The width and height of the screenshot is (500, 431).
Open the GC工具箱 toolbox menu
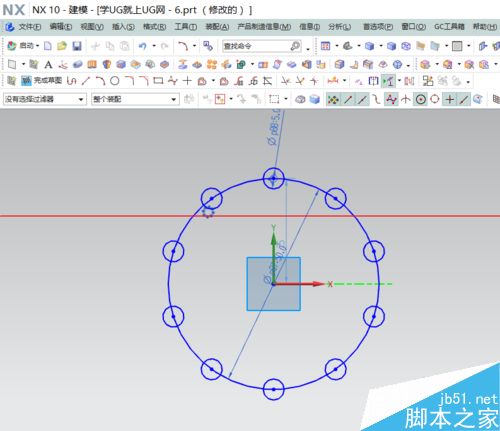point(449,27)
